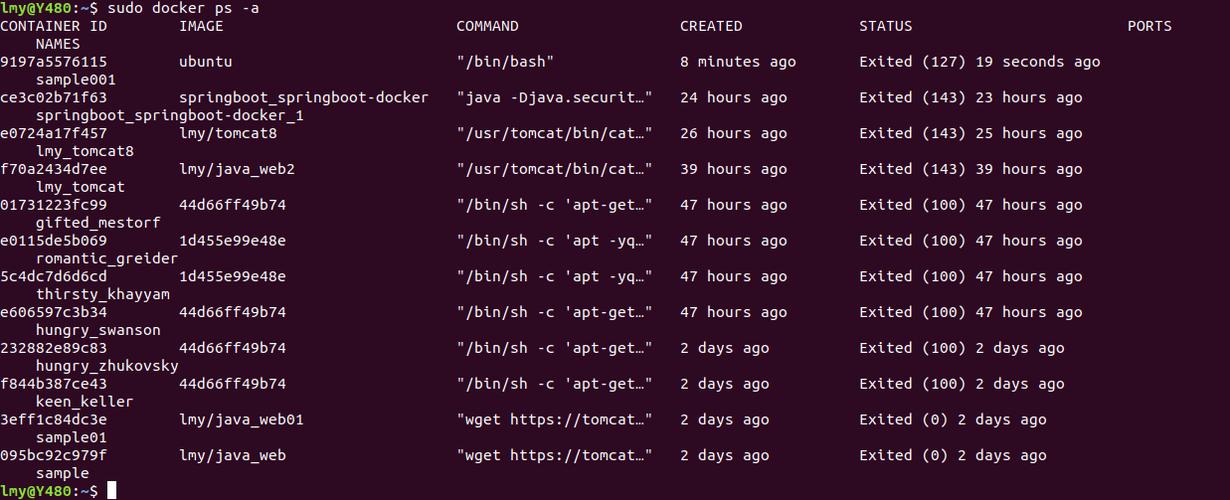Click the PORTS column header
Viewport: 1230px width, 500px height.
[1149, 26]
